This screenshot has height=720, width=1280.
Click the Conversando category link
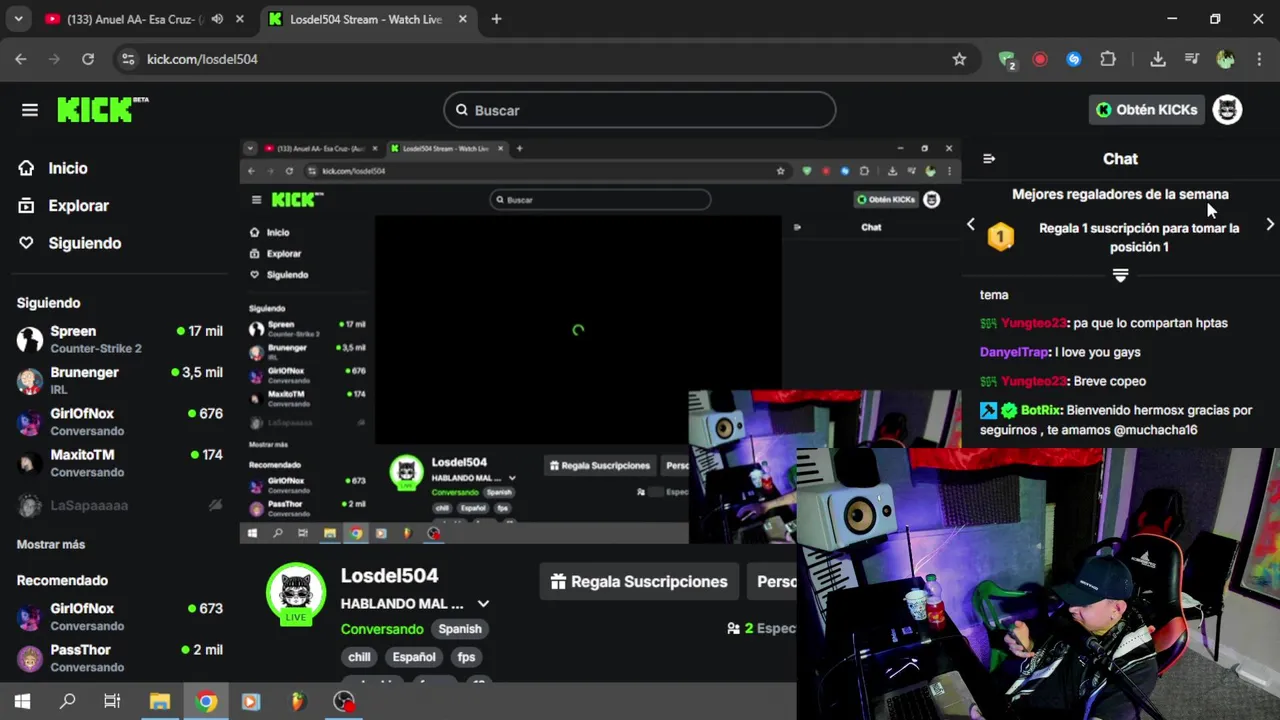coord(382,629)
